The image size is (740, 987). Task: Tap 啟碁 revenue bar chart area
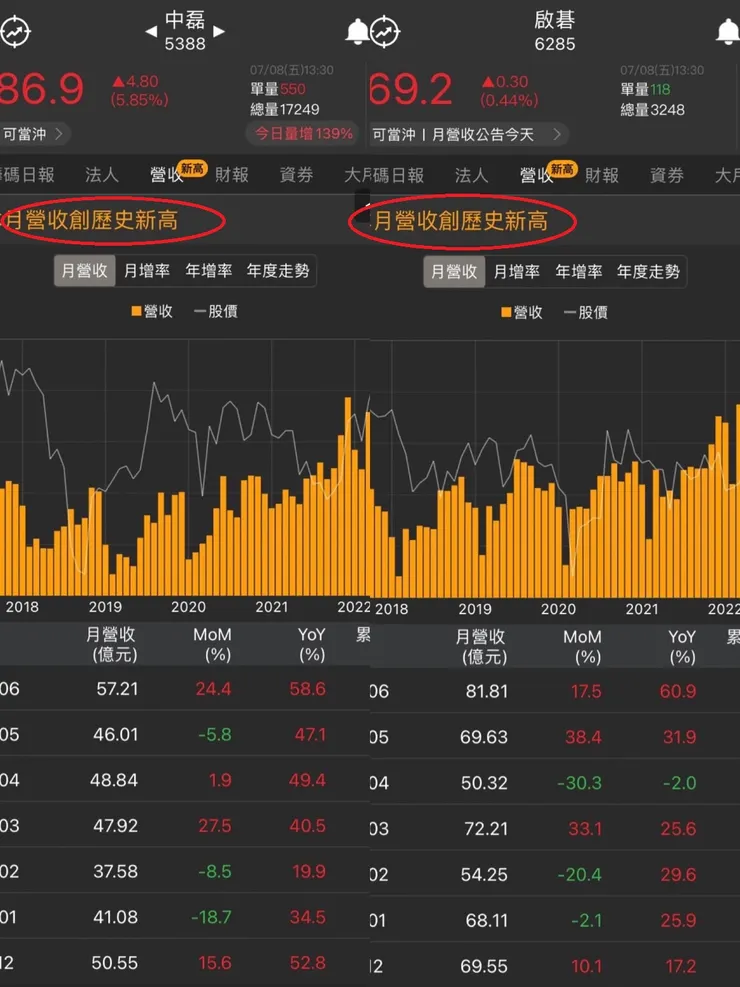tap(555, 470)
